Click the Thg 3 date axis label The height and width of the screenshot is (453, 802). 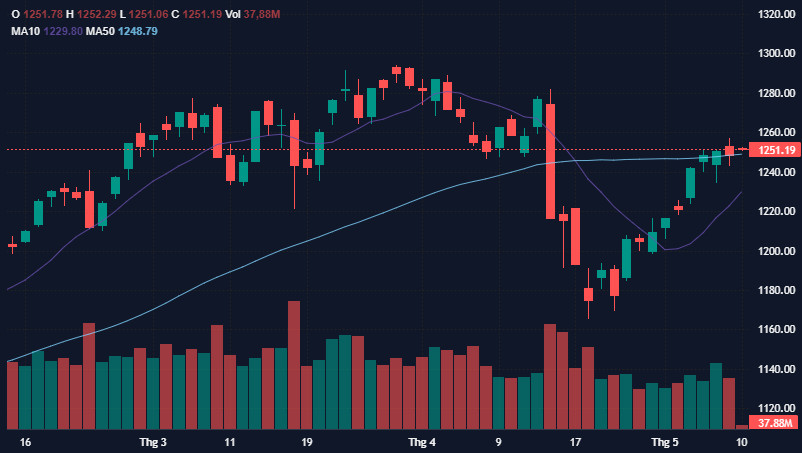click(153, 442)
